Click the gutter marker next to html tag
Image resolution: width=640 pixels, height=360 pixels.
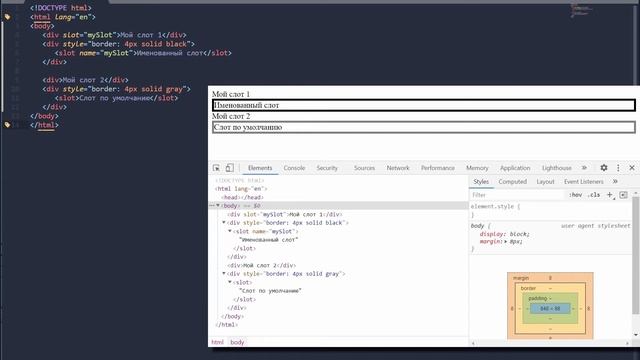click(7, 17)
